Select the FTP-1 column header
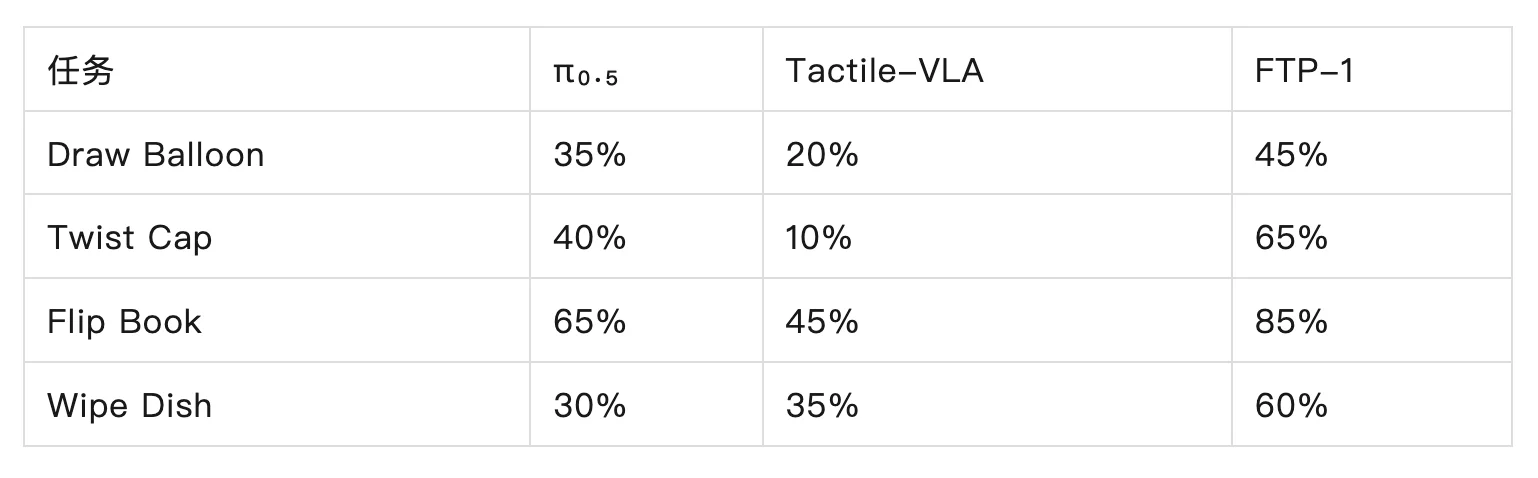Image resolution: width=1538 pixels, height=478 pixels. (x=1372, y=69)
